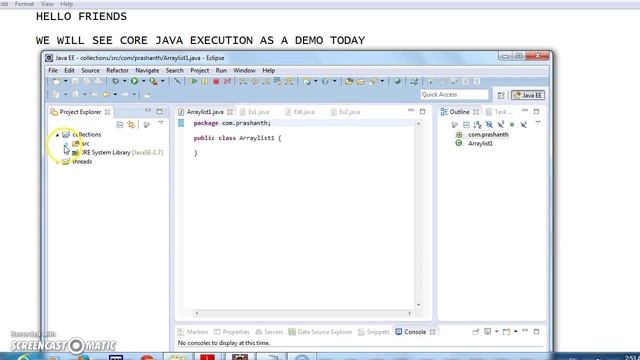Click the Open Perspective icon
The height and width of the screenshot is (360, 640).
[x=501, y=95]
